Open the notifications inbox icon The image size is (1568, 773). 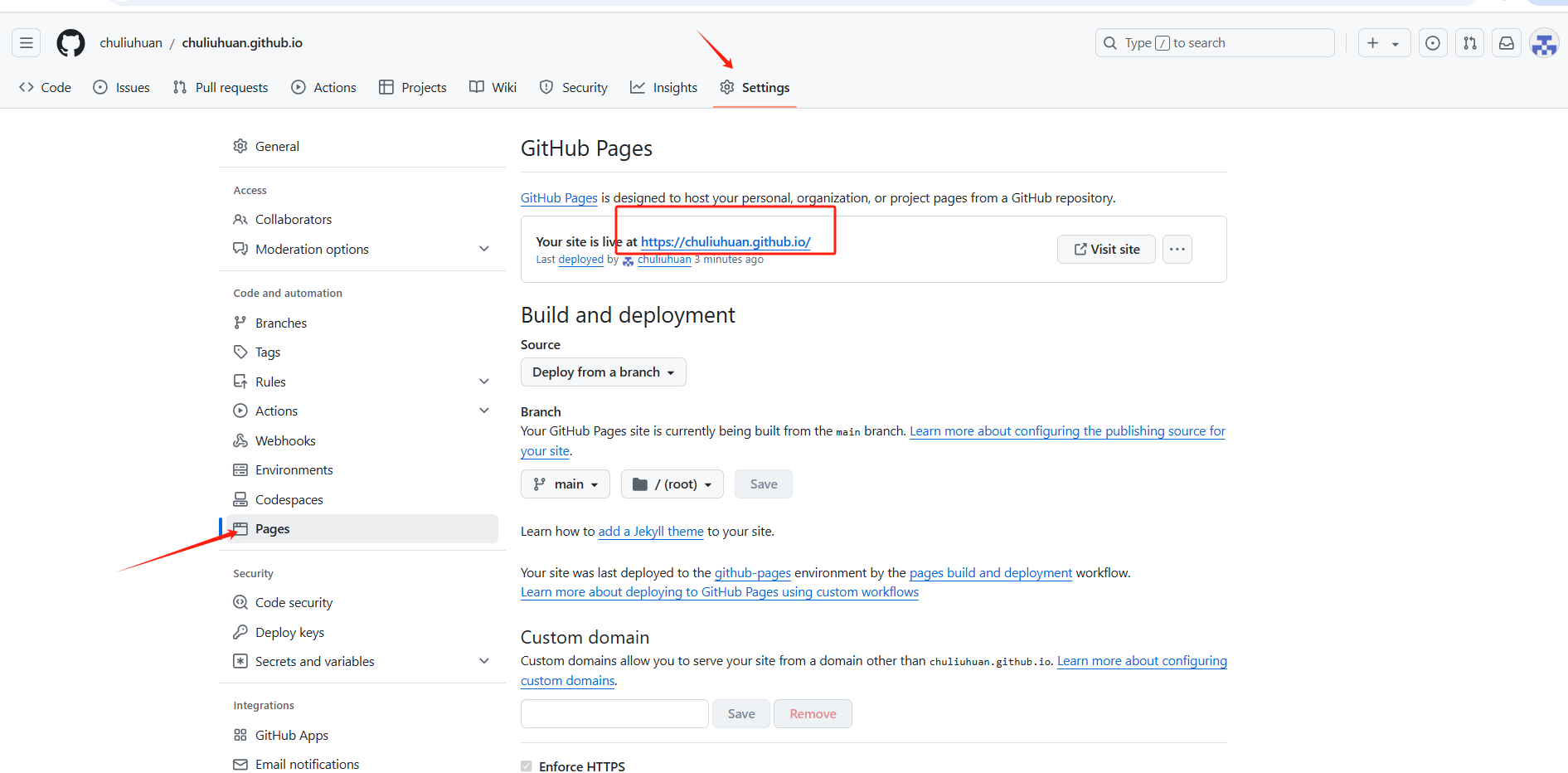tap(1507, 43)
